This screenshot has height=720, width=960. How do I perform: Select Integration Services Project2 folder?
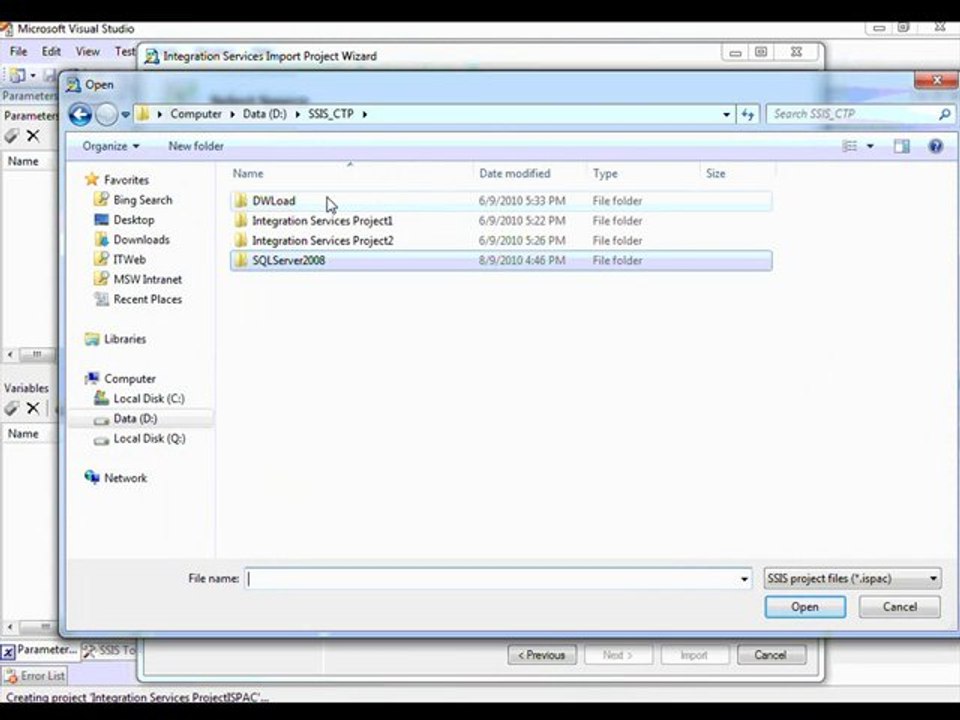[x=501, y=241]
